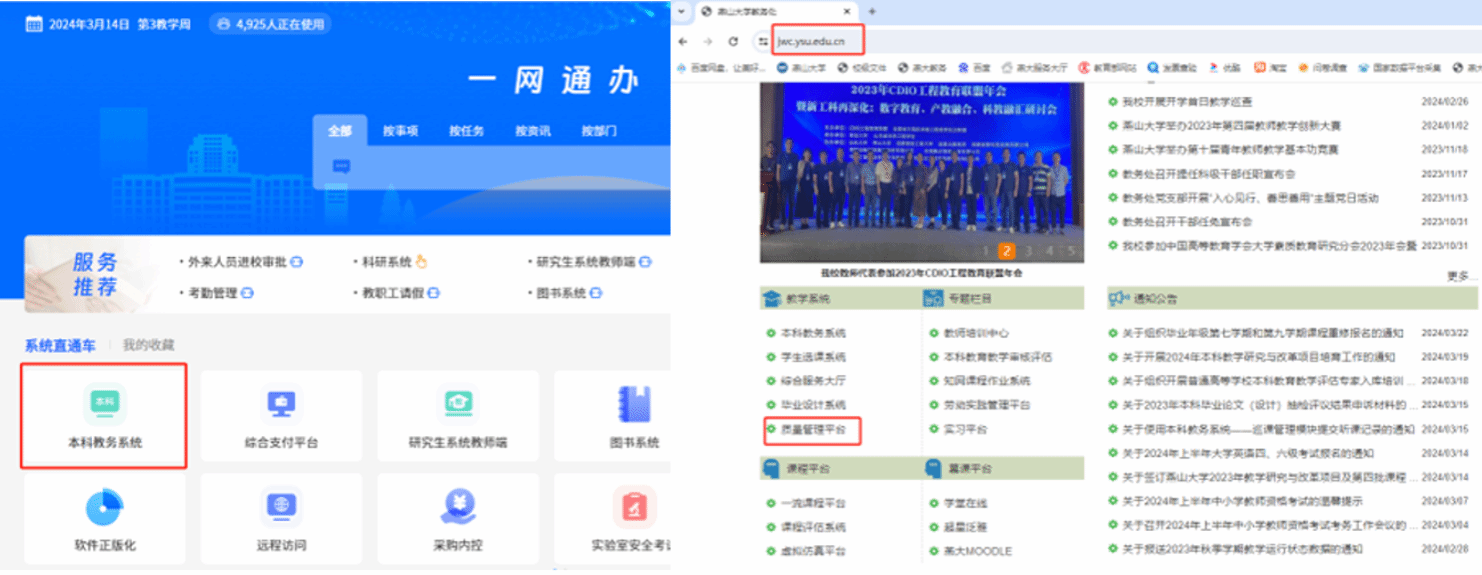Screen dimensions: 1482x575
Task: Select the 按部门 tab
Action: (598, 131)
